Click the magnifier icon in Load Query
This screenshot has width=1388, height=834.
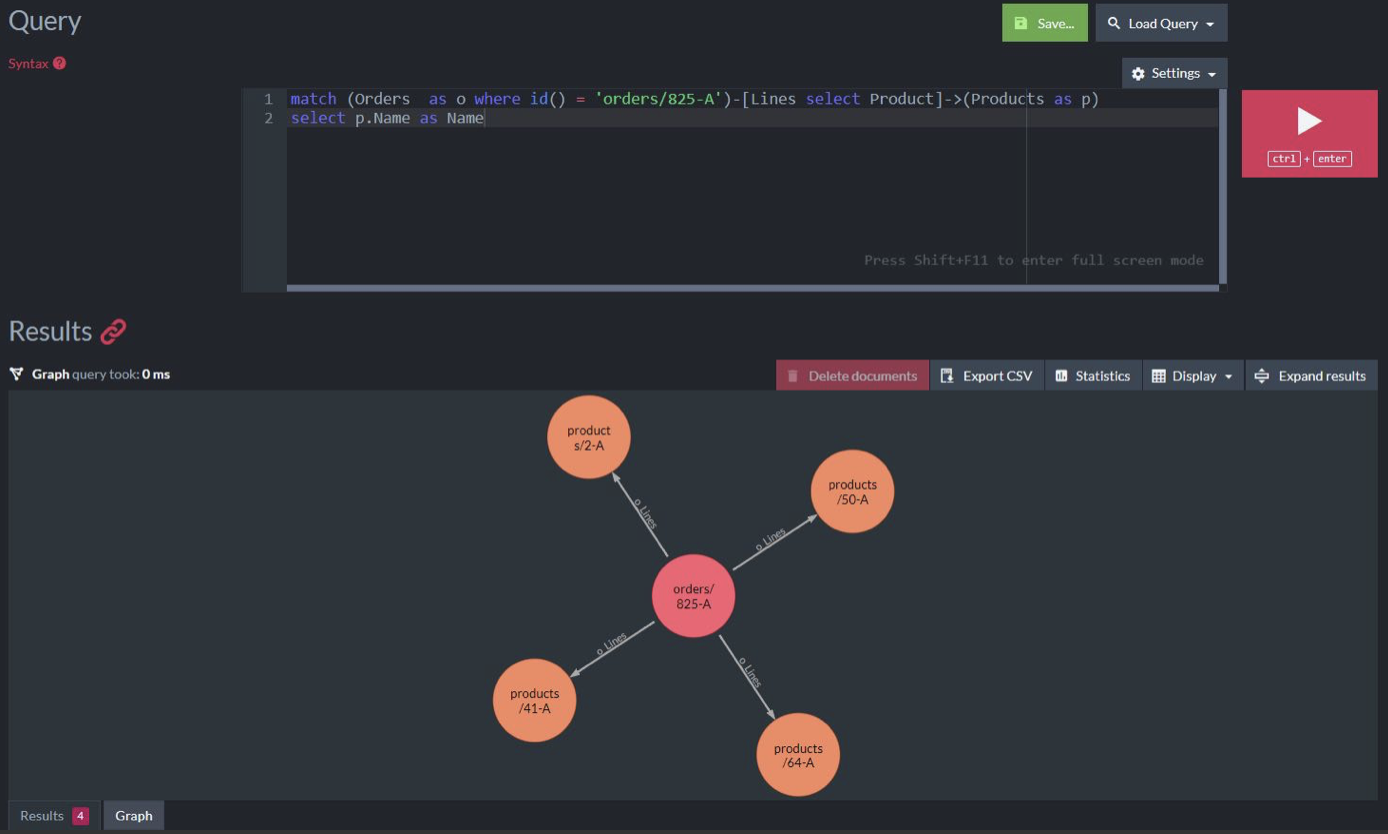(x=1114, y=23)
